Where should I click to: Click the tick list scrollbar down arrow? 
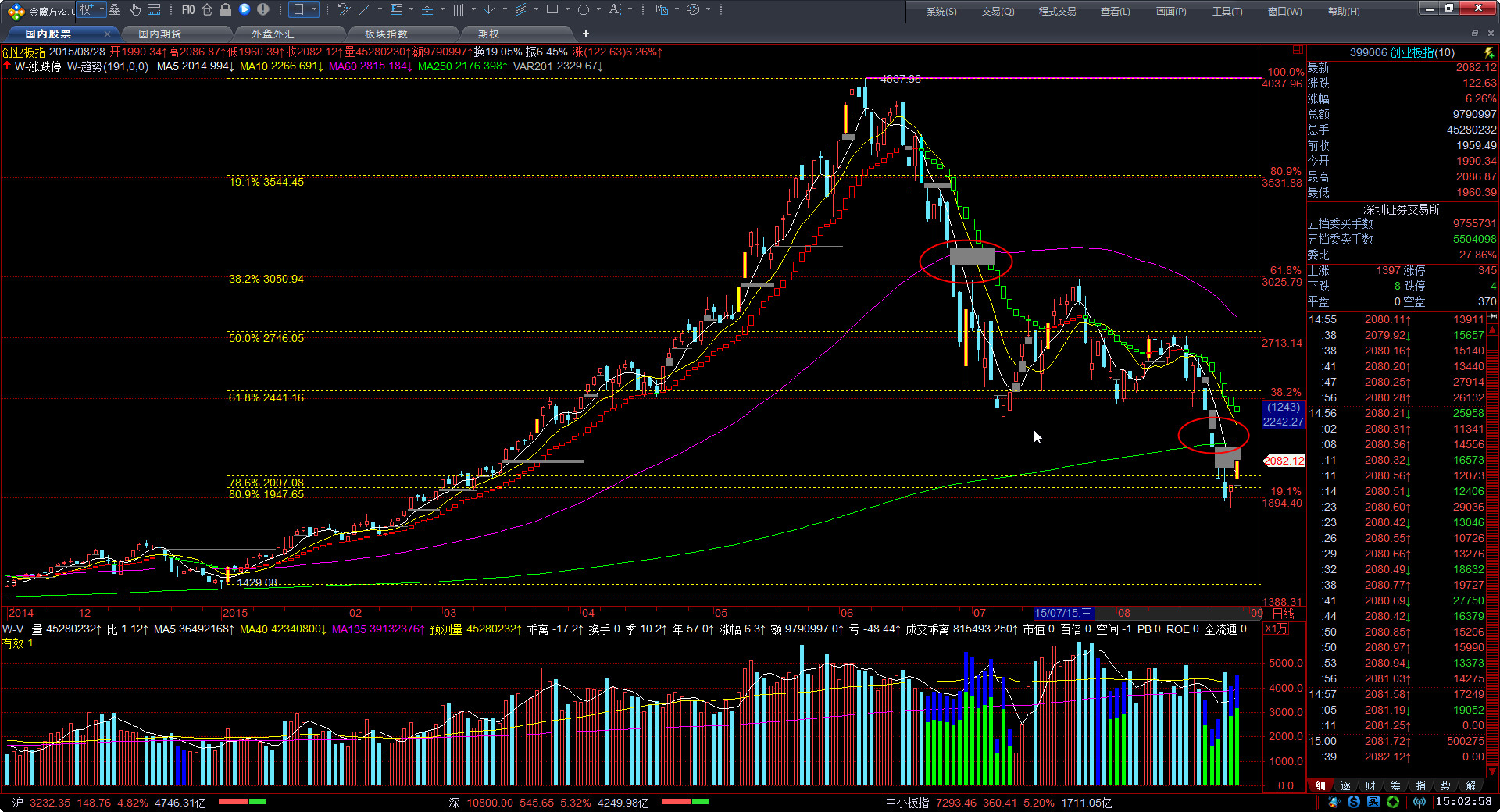click(1493, 771)
